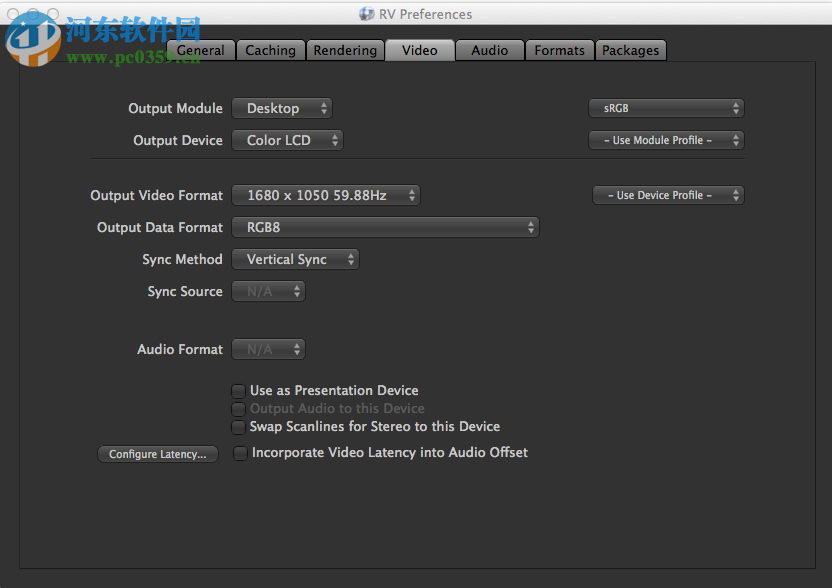Open the Use Module Profile dropdown

[x=666, y=140]
